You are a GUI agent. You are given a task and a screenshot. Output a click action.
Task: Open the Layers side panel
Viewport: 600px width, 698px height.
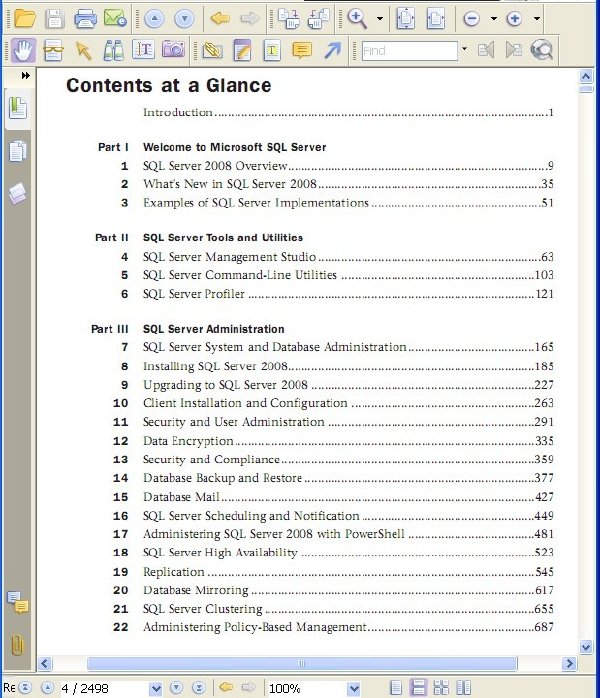(18, 193)
